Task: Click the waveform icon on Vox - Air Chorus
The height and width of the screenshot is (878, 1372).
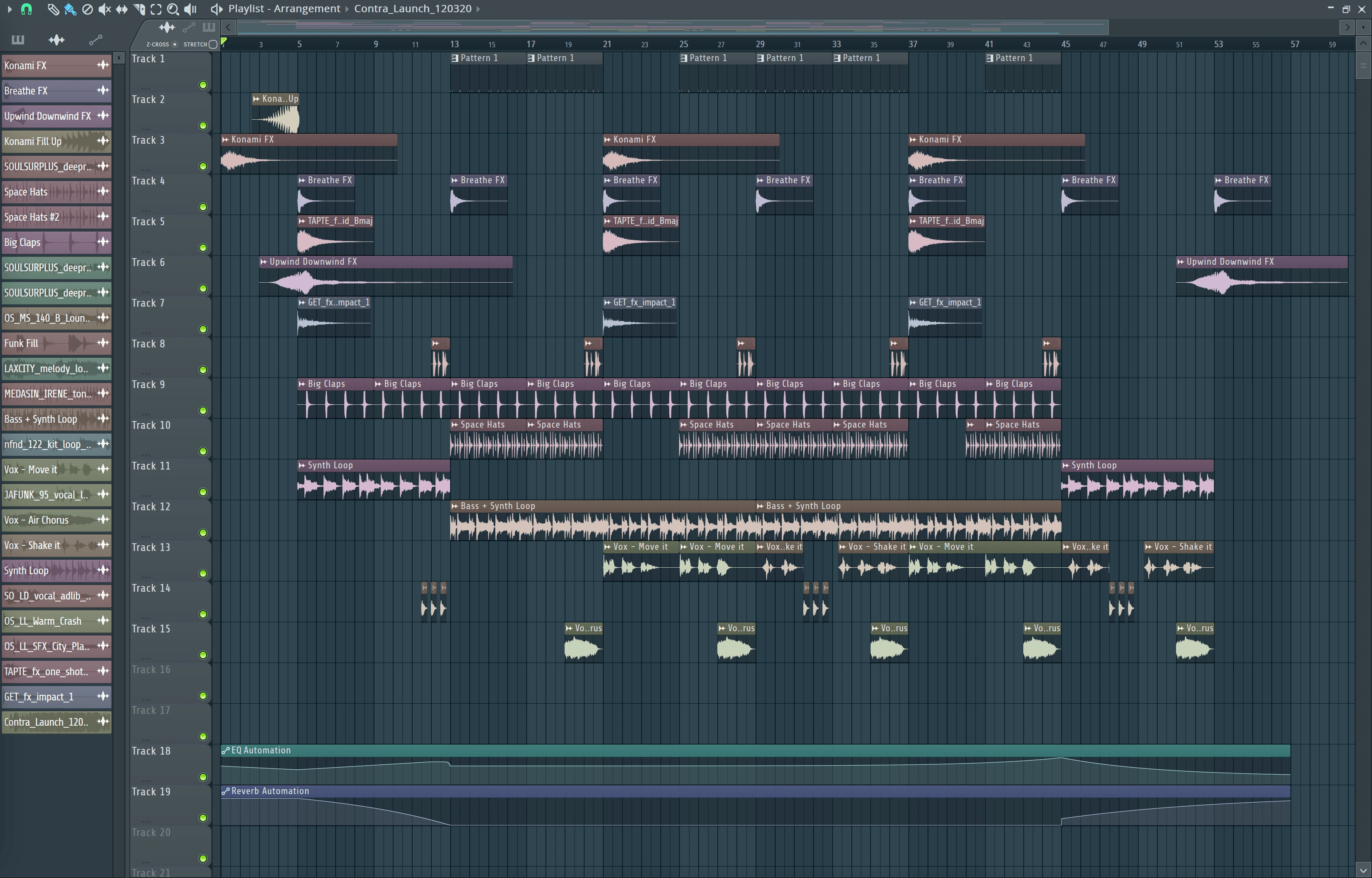Action: tap(103, 519)
